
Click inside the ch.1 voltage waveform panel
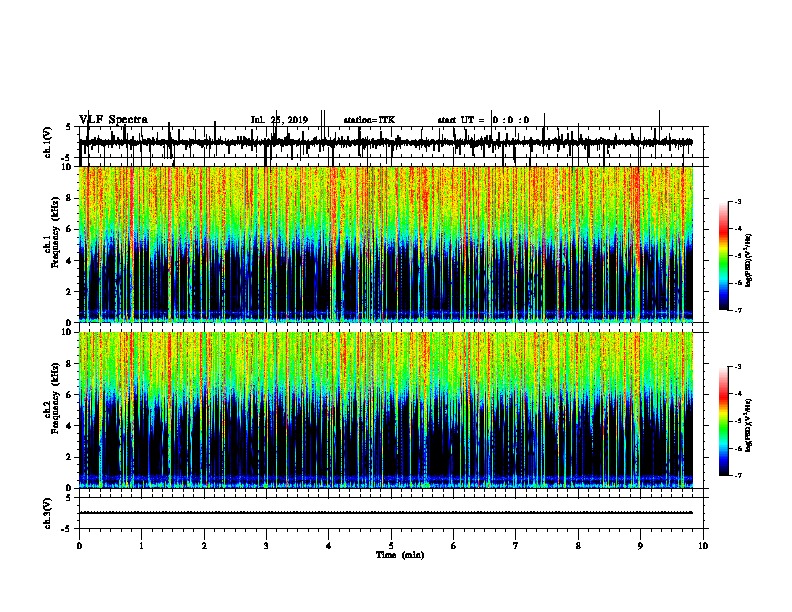tap(391, 142)
